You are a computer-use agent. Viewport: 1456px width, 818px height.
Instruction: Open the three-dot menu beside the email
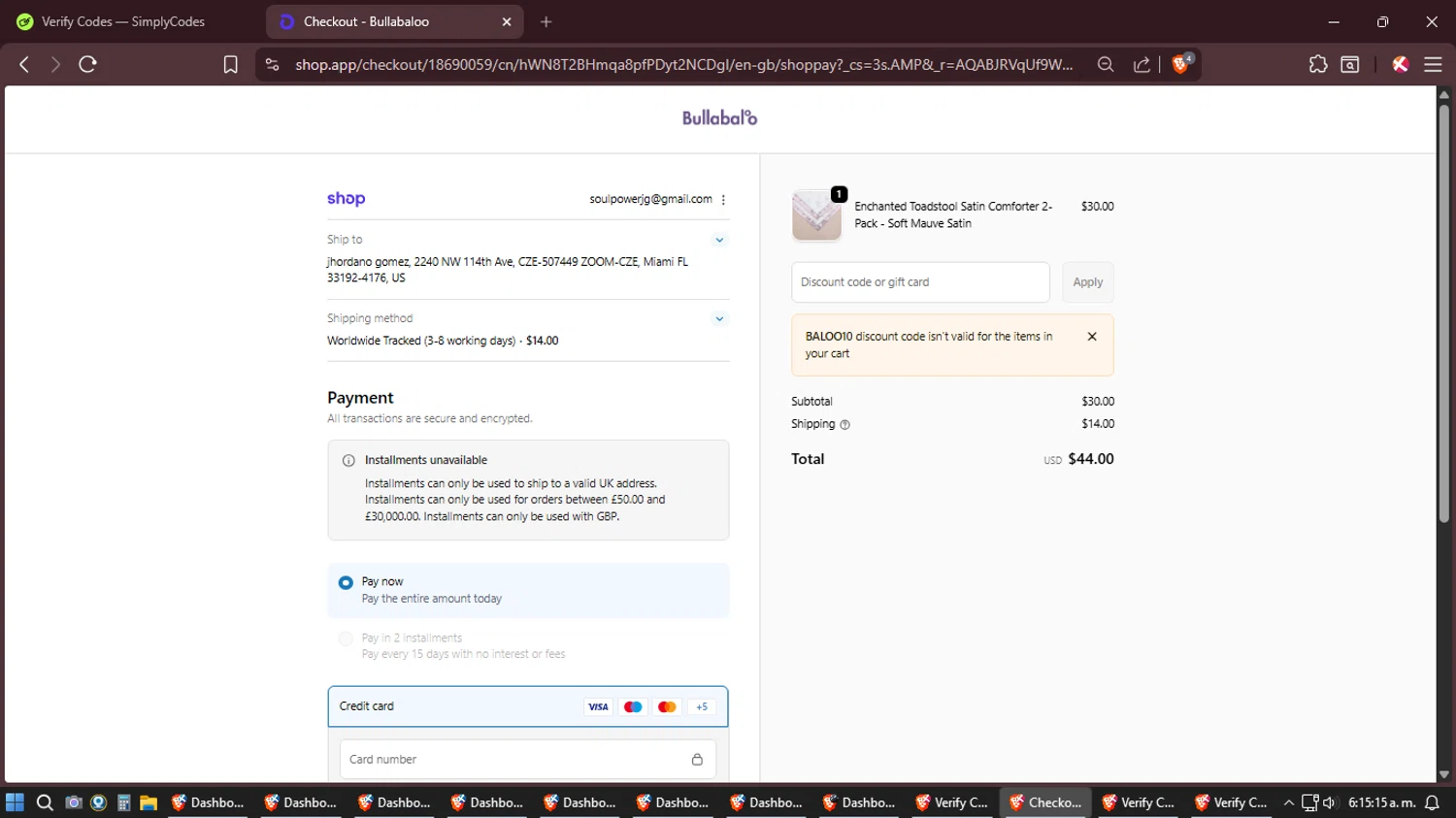point(723,200)
